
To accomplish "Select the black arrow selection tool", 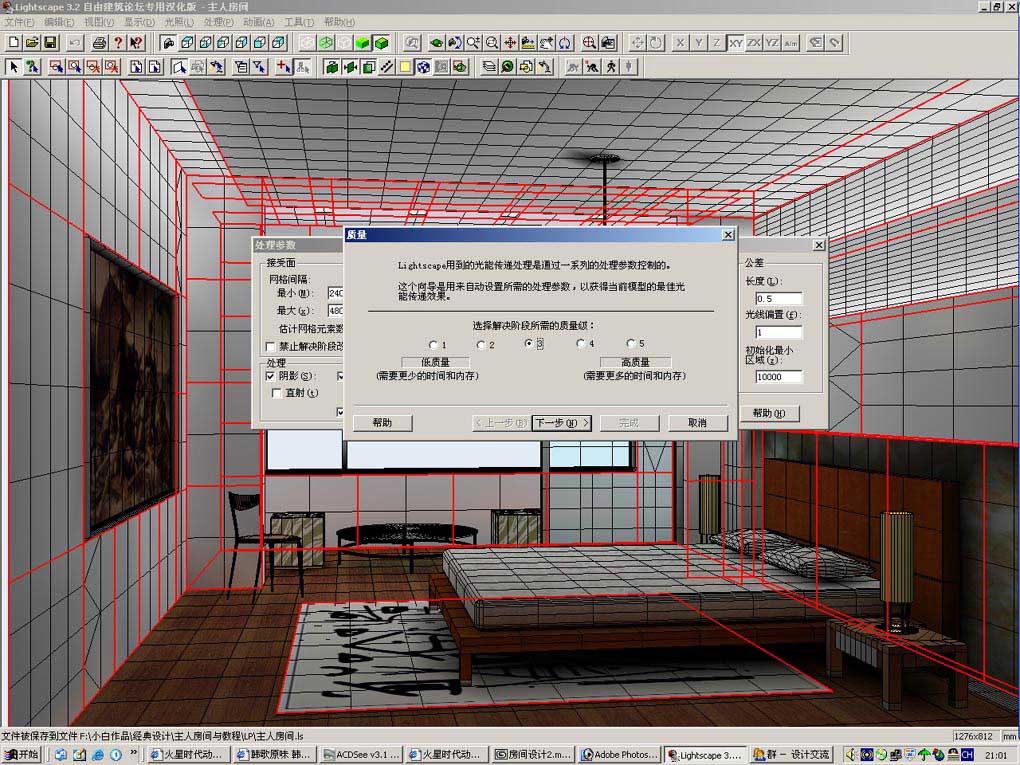I will pyautogui.click(x=14, y=66).
